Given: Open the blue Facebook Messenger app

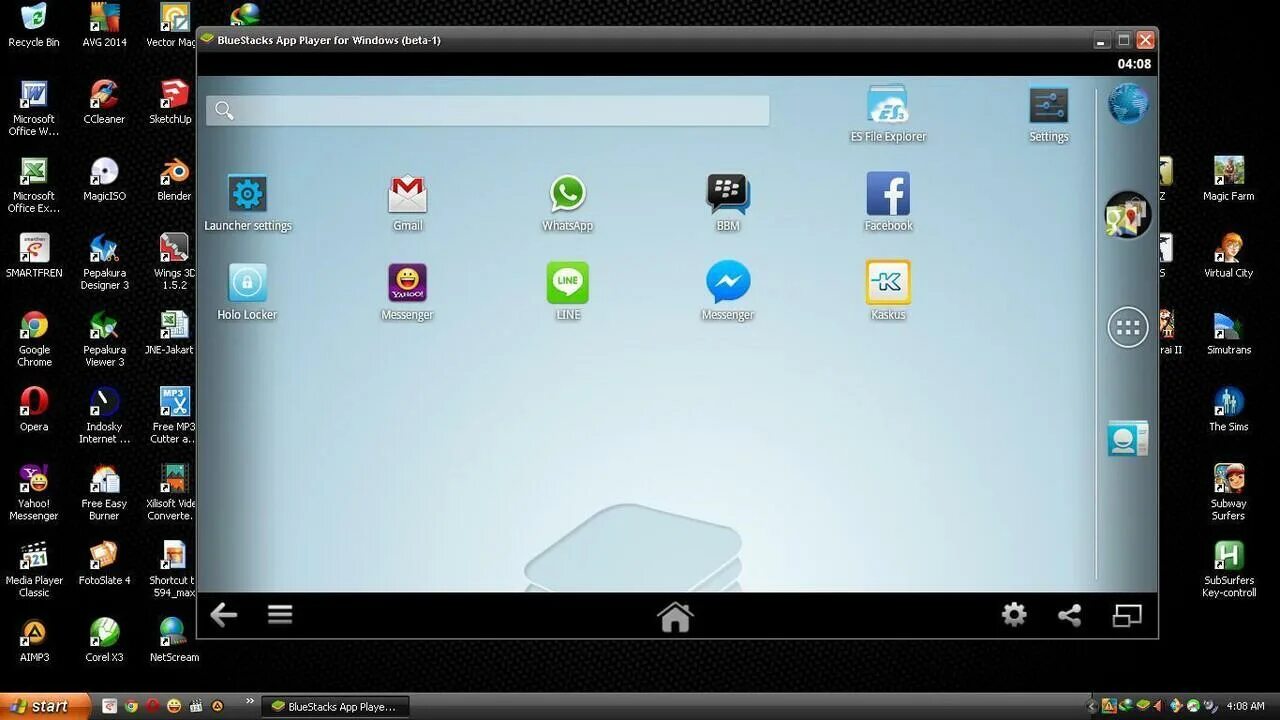Looking at the screenshot, I should click(727, 282).
